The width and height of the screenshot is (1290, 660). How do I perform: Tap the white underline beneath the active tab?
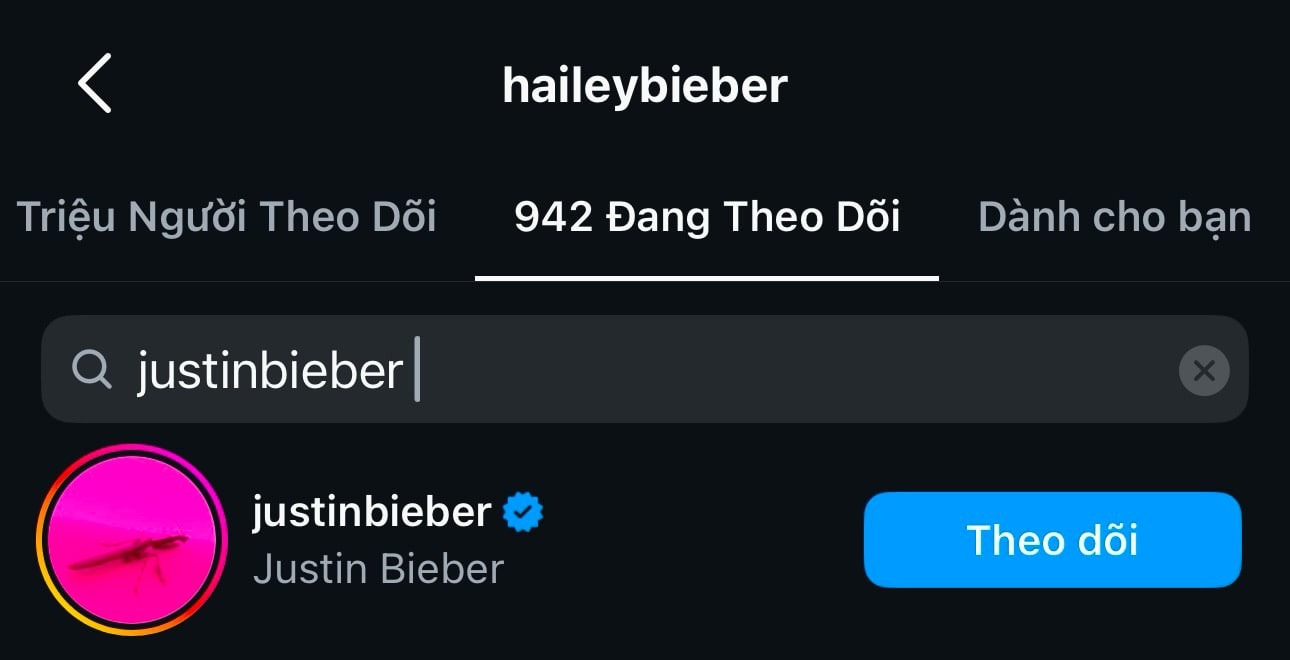click(x=707, y=278)
